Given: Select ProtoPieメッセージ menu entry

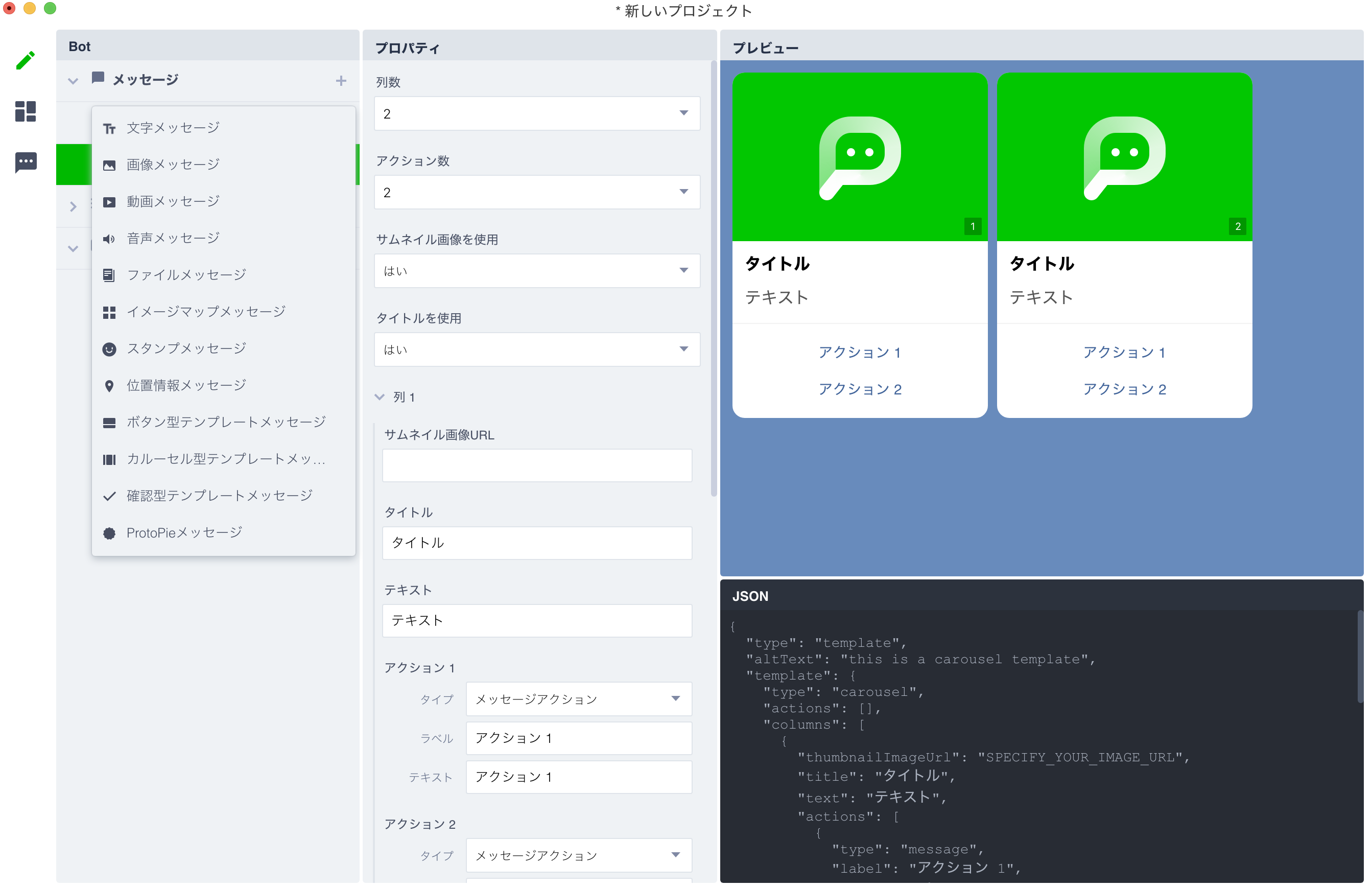Looking at the screenshot, I should 223,533.
